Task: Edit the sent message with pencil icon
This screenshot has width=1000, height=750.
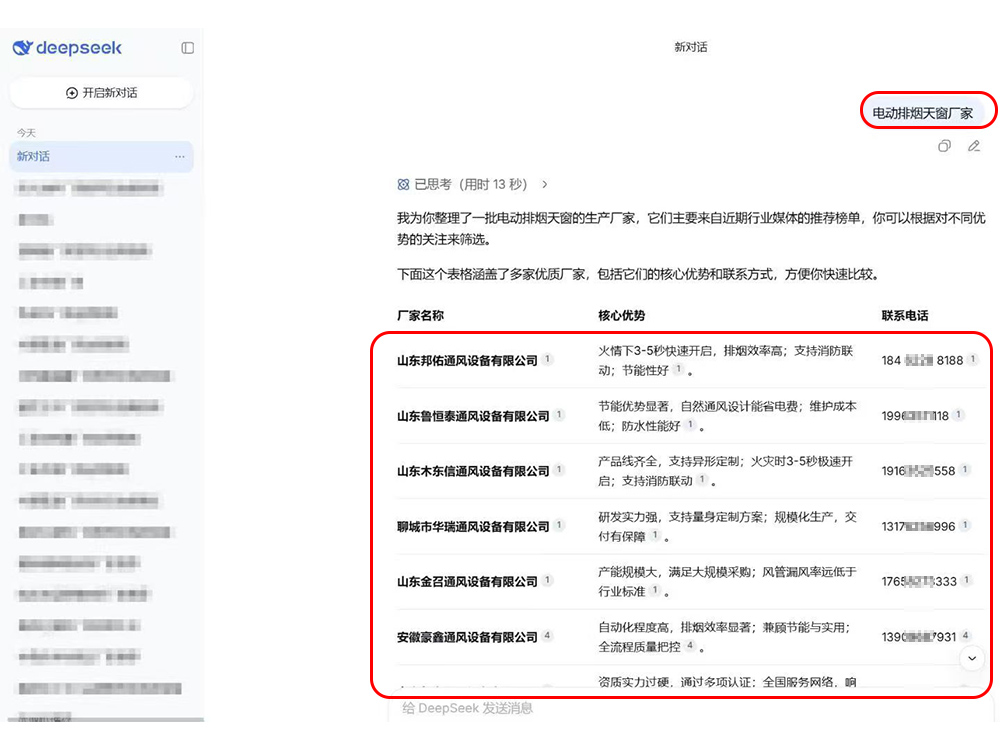Action: point(973,146)
